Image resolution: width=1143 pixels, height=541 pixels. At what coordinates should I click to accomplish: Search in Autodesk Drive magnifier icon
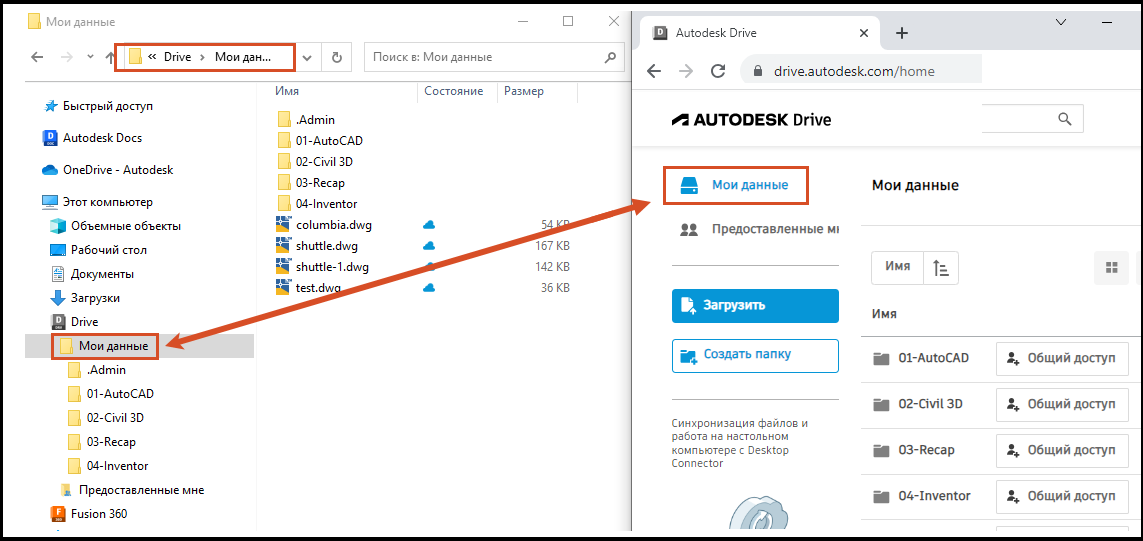point(1065,119)
